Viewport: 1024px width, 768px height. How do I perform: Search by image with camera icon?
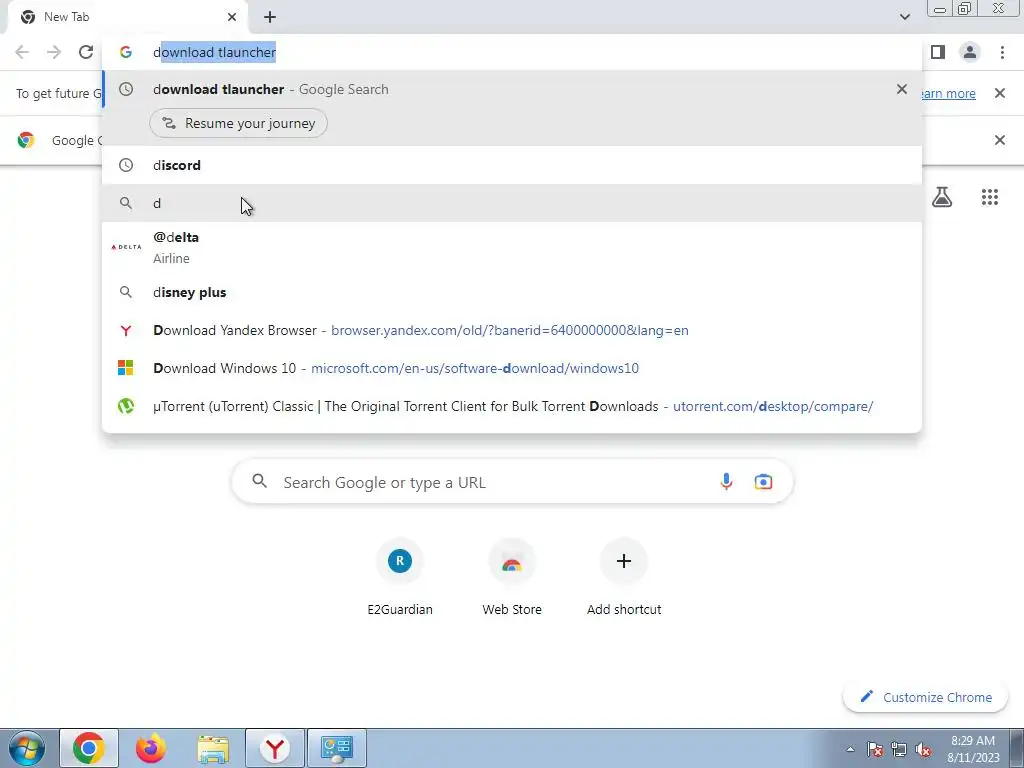(763, 482)
